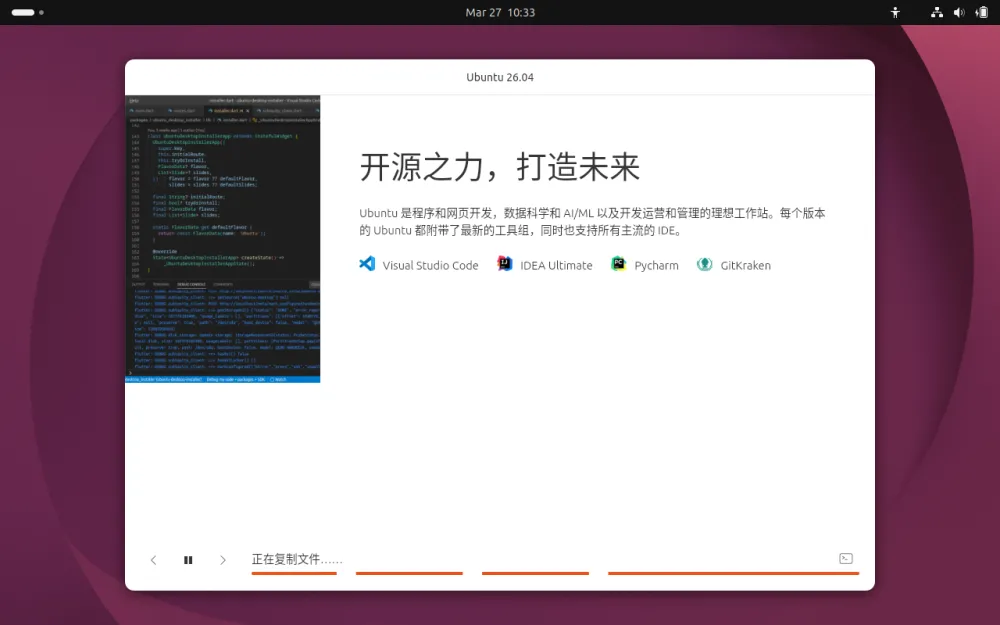Viewport: 1000px width, 625px height.
Task: Click the Visual Studio Code logo
Action: [x=367, y=263]
